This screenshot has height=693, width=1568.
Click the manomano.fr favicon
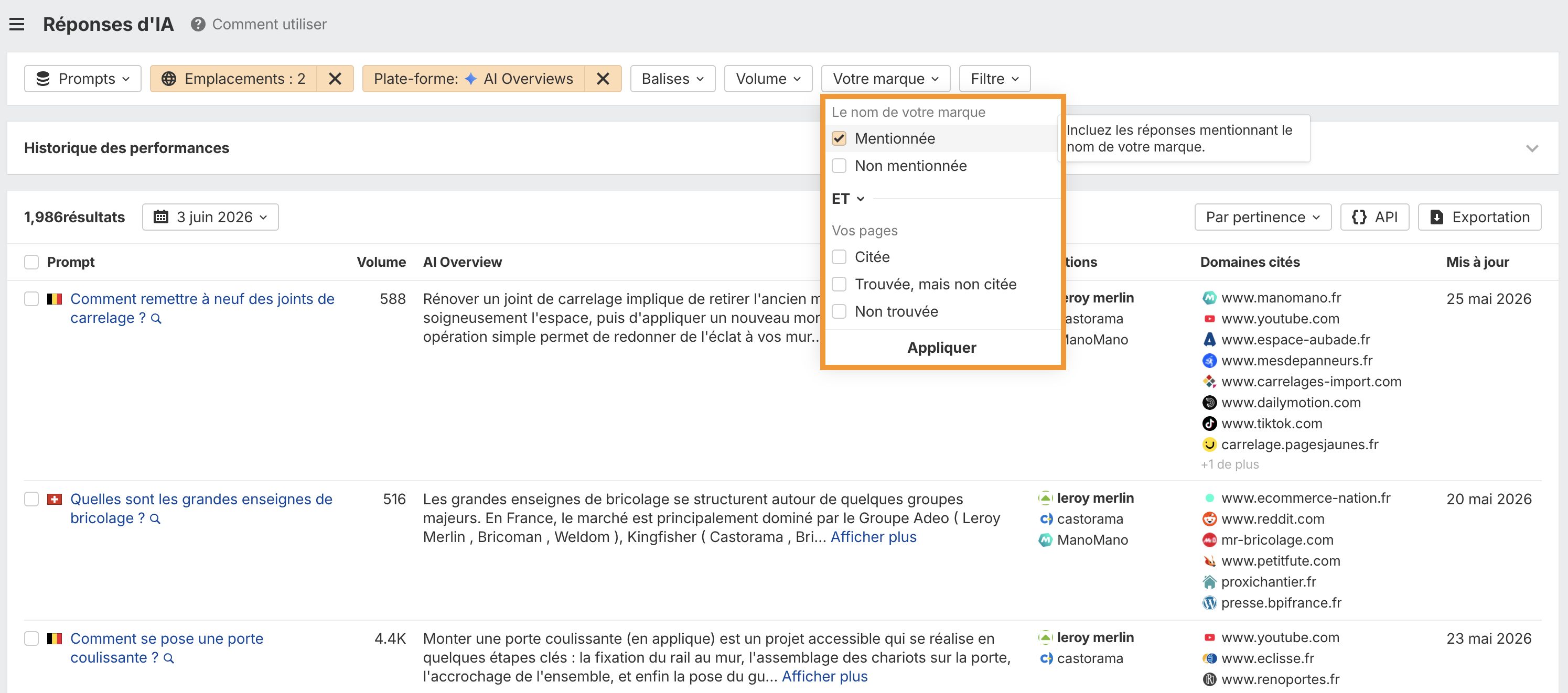point(1209,298)
